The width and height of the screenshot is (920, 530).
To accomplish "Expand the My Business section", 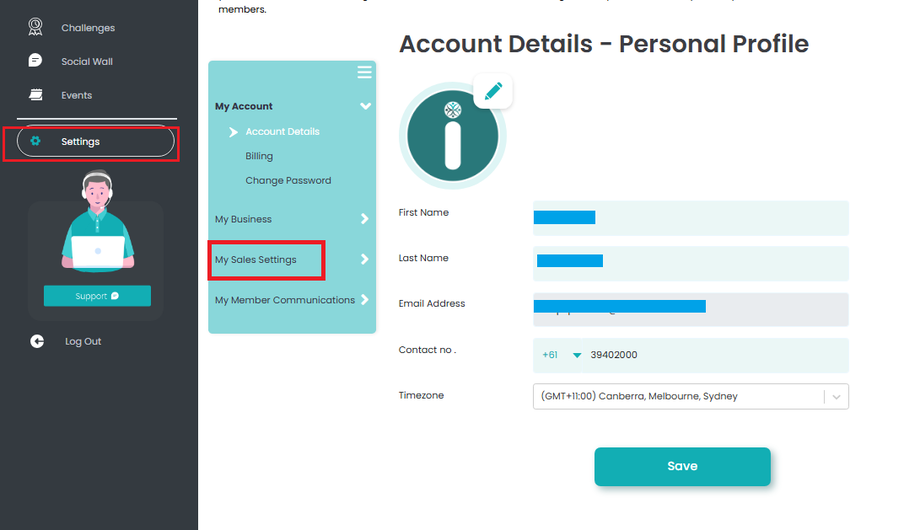I will (x=365, y=219).
